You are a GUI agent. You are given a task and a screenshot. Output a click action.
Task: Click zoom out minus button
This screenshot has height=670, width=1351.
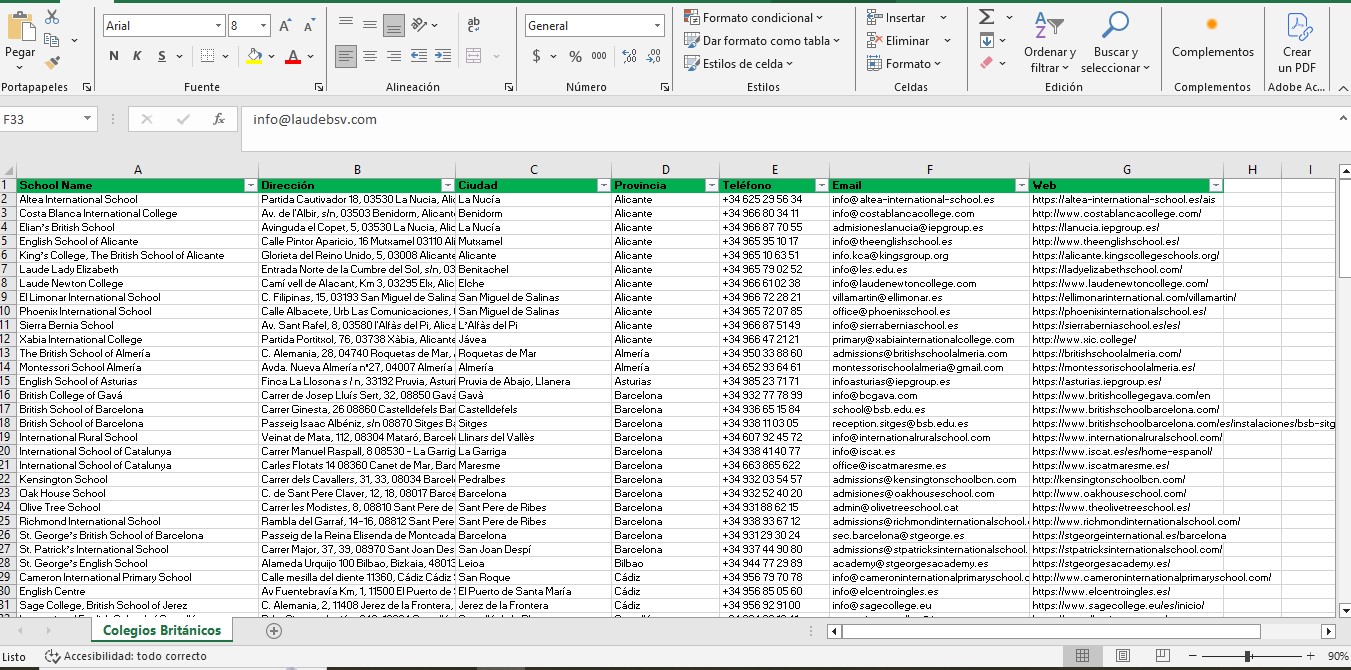[x=1193, y=656]
